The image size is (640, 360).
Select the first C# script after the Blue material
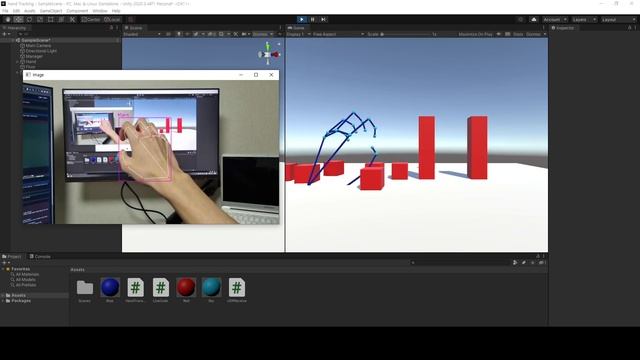pos(135,290)
